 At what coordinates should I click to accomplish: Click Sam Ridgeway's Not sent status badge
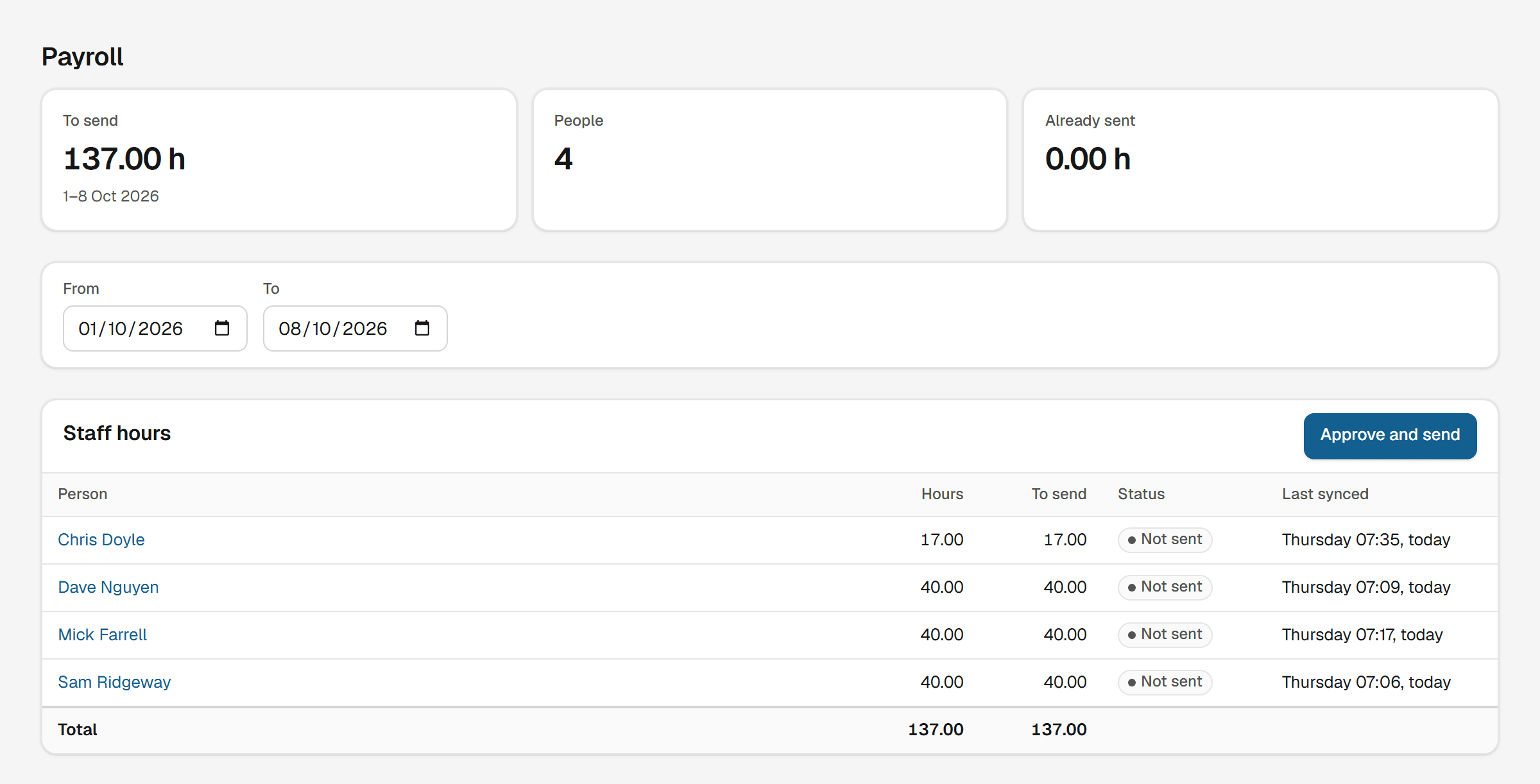[1165, 682]
